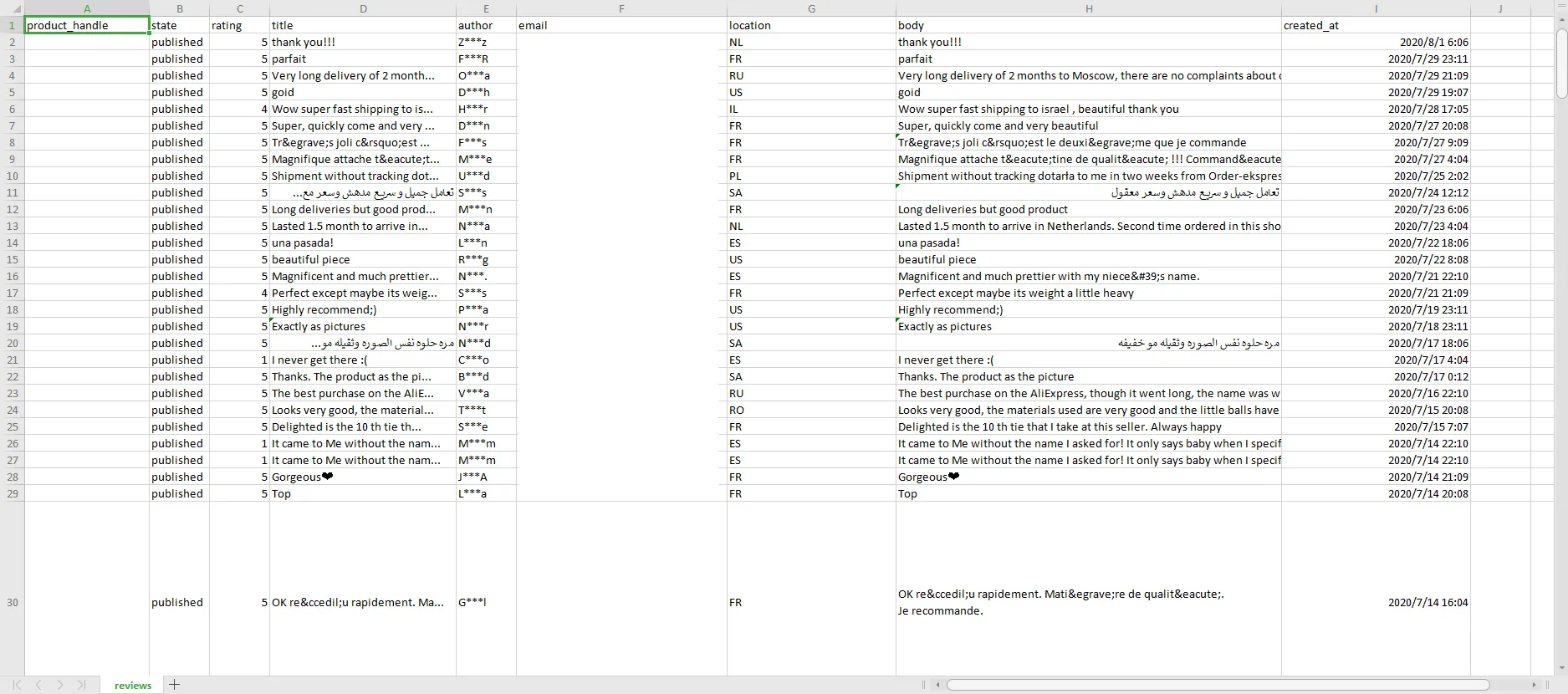Go to first sheet navigation arrow
Viewport: 1568px width, 694px height.
pyautogui.click(x=17, y=685)
